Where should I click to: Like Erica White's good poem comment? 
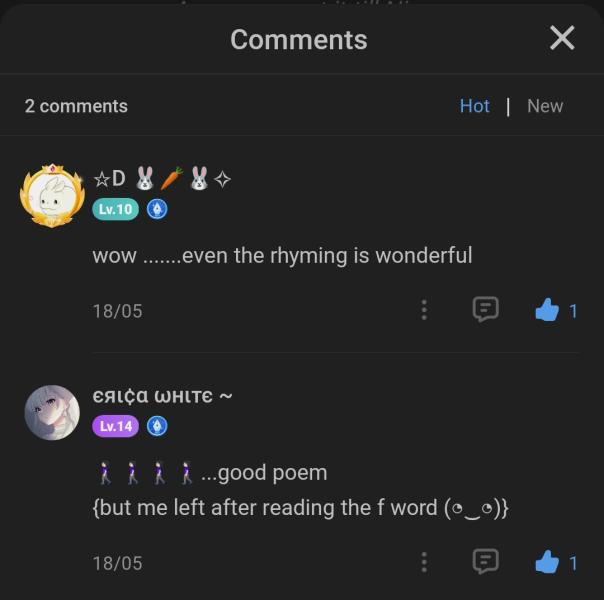pyautogui.click(x=546, y=563)
